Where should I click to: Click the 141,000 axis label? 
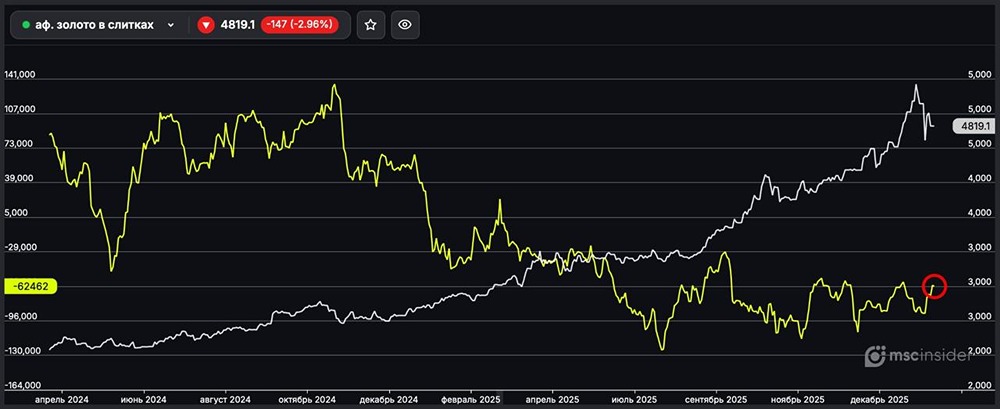coord(20,75)
